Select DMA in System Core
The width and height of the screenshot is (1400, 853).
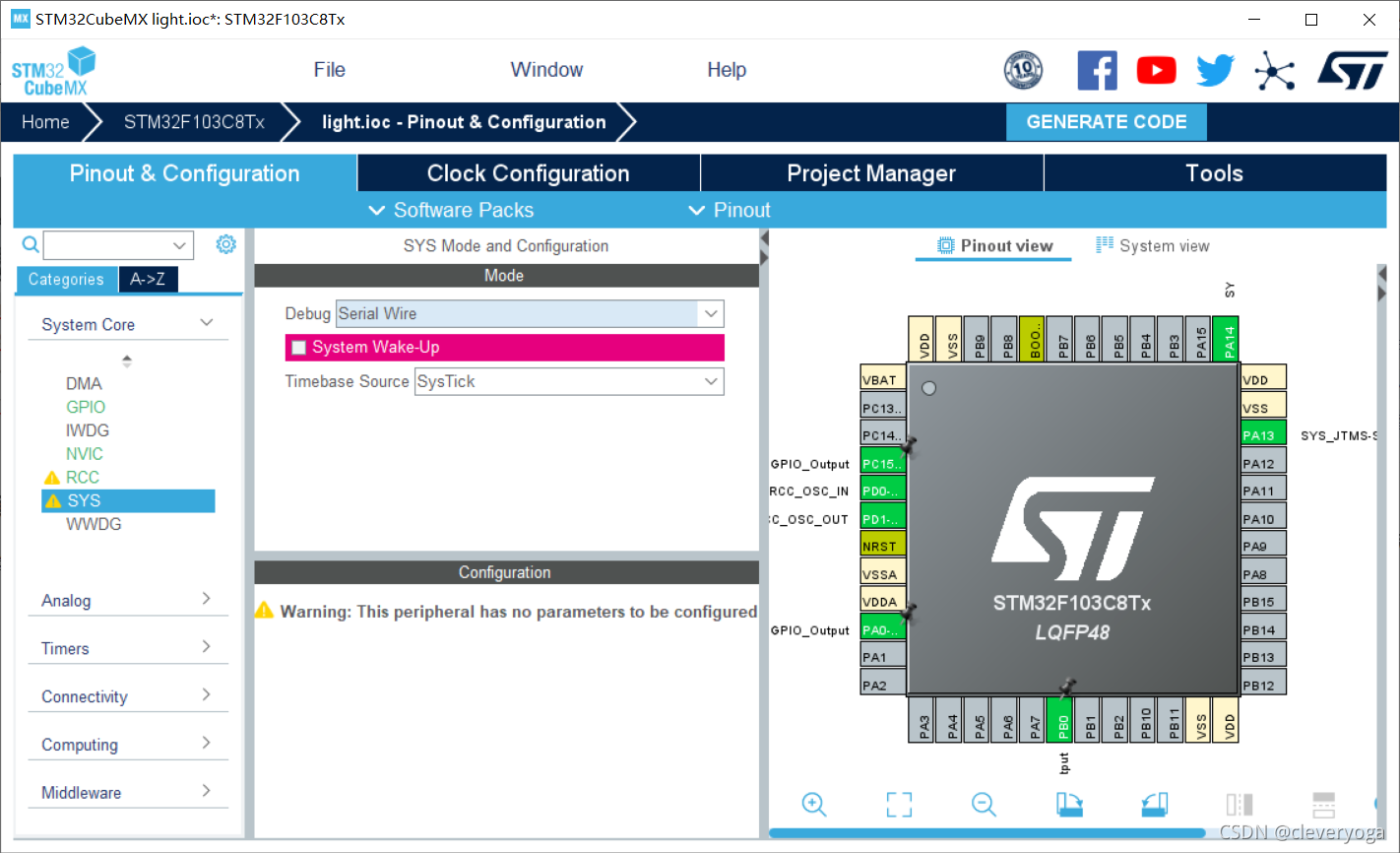[84, 383]
